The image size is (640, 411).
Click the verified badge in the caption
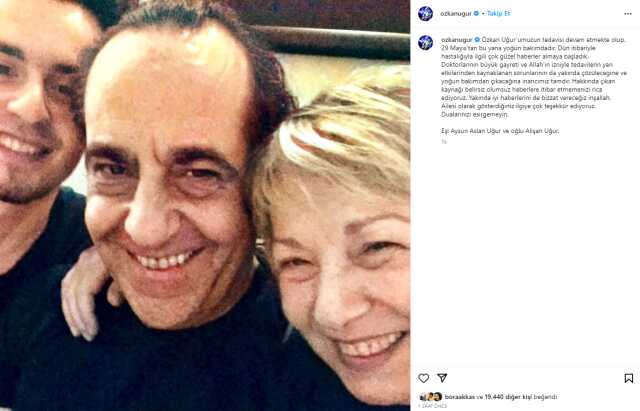coord(477,40)
